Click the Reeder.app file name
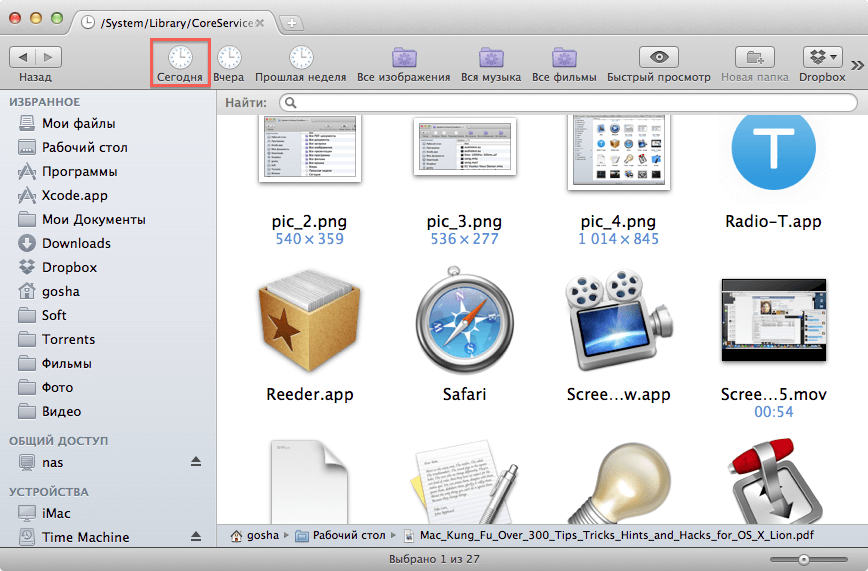This screenshot has height=571, width=868. [x=310, y=394]
